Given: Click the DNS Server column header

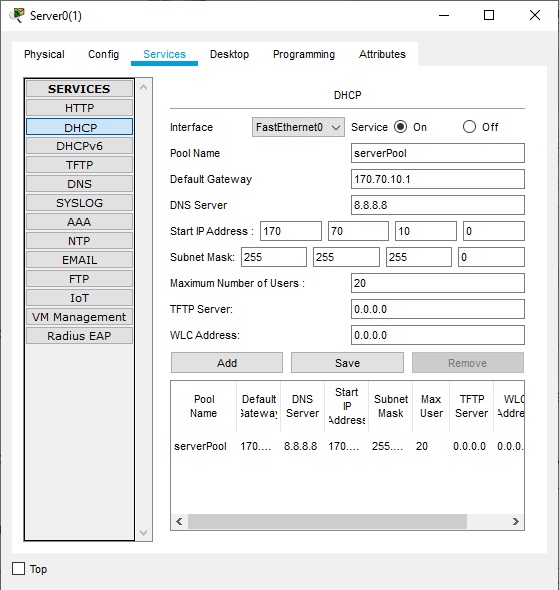Looking at the screenshot, I should tap(302, 406).
